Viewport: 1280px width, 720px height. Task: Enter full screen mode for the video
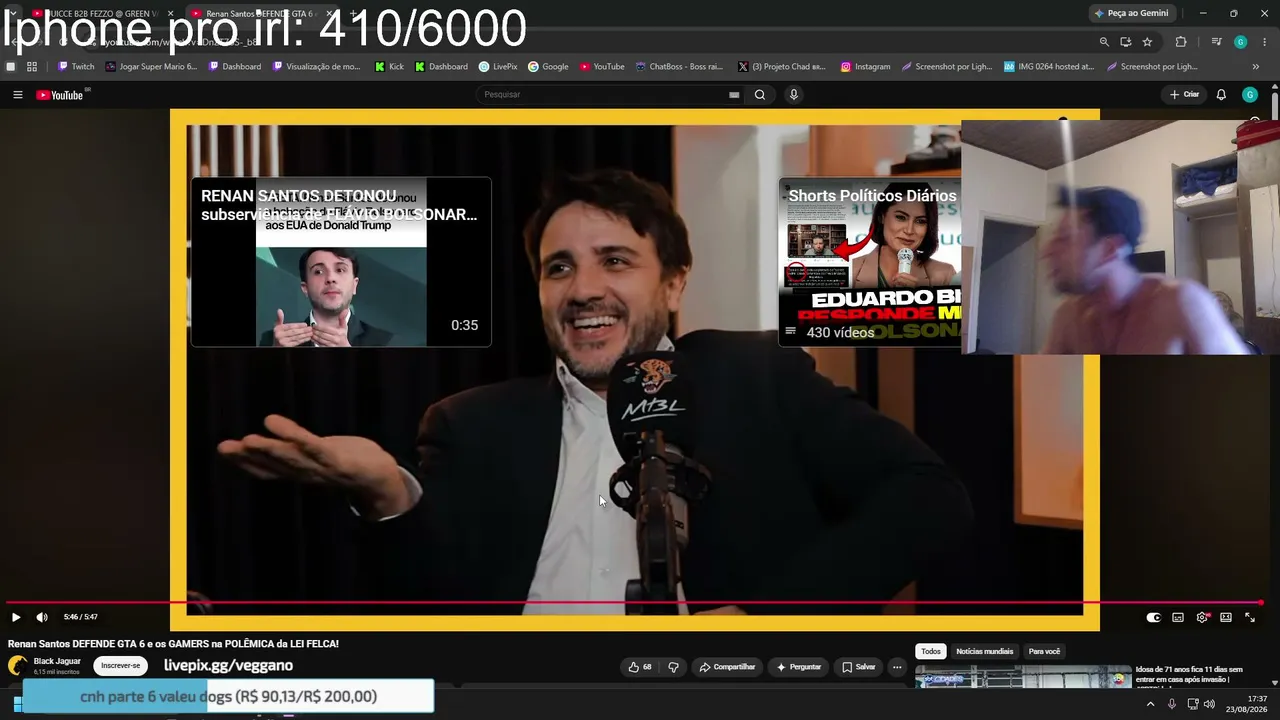point(1250,618)
